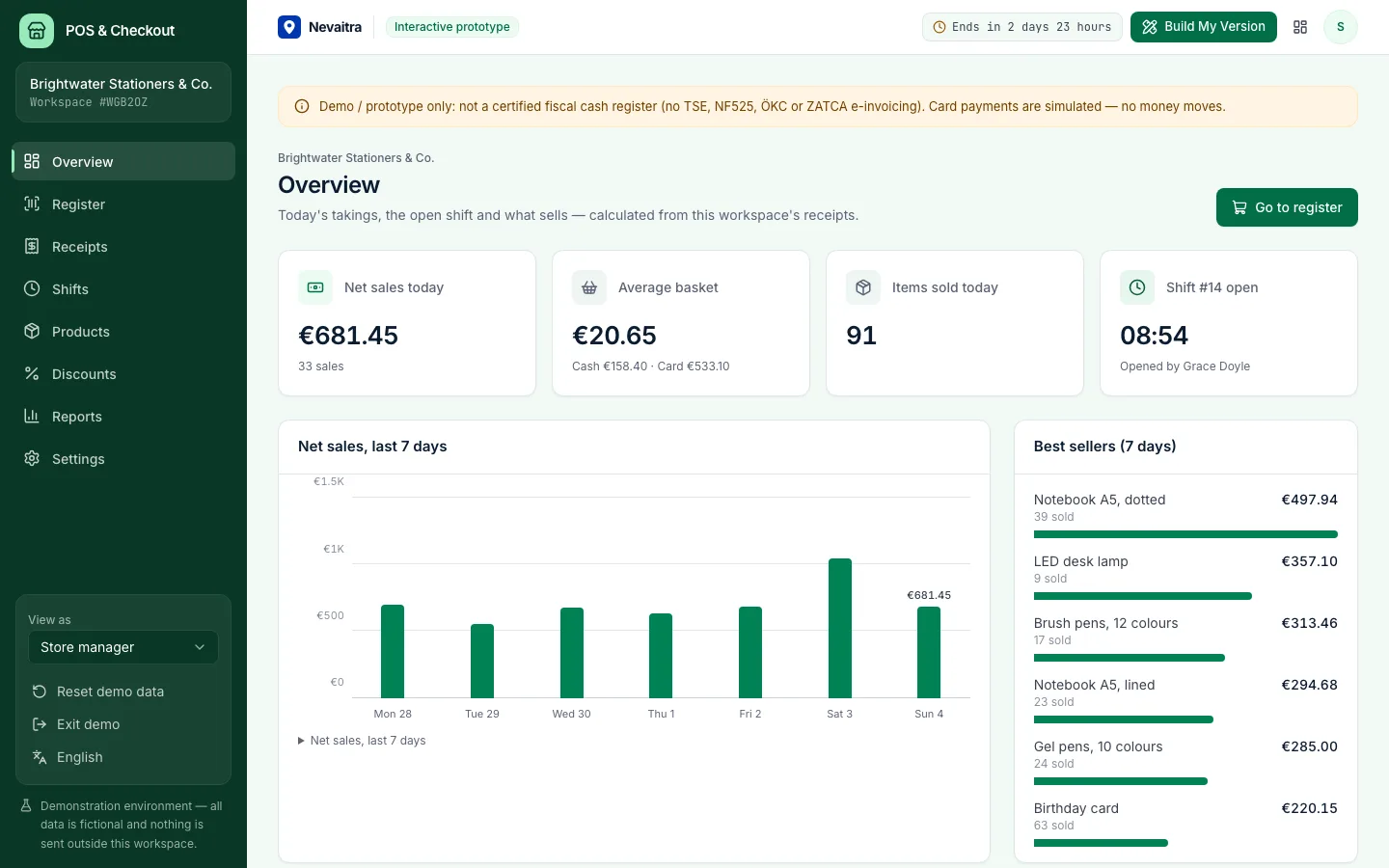Viewport: 1389px width, 868px height.
Task: Open the user avatar labeled S
Action: 1340,27
